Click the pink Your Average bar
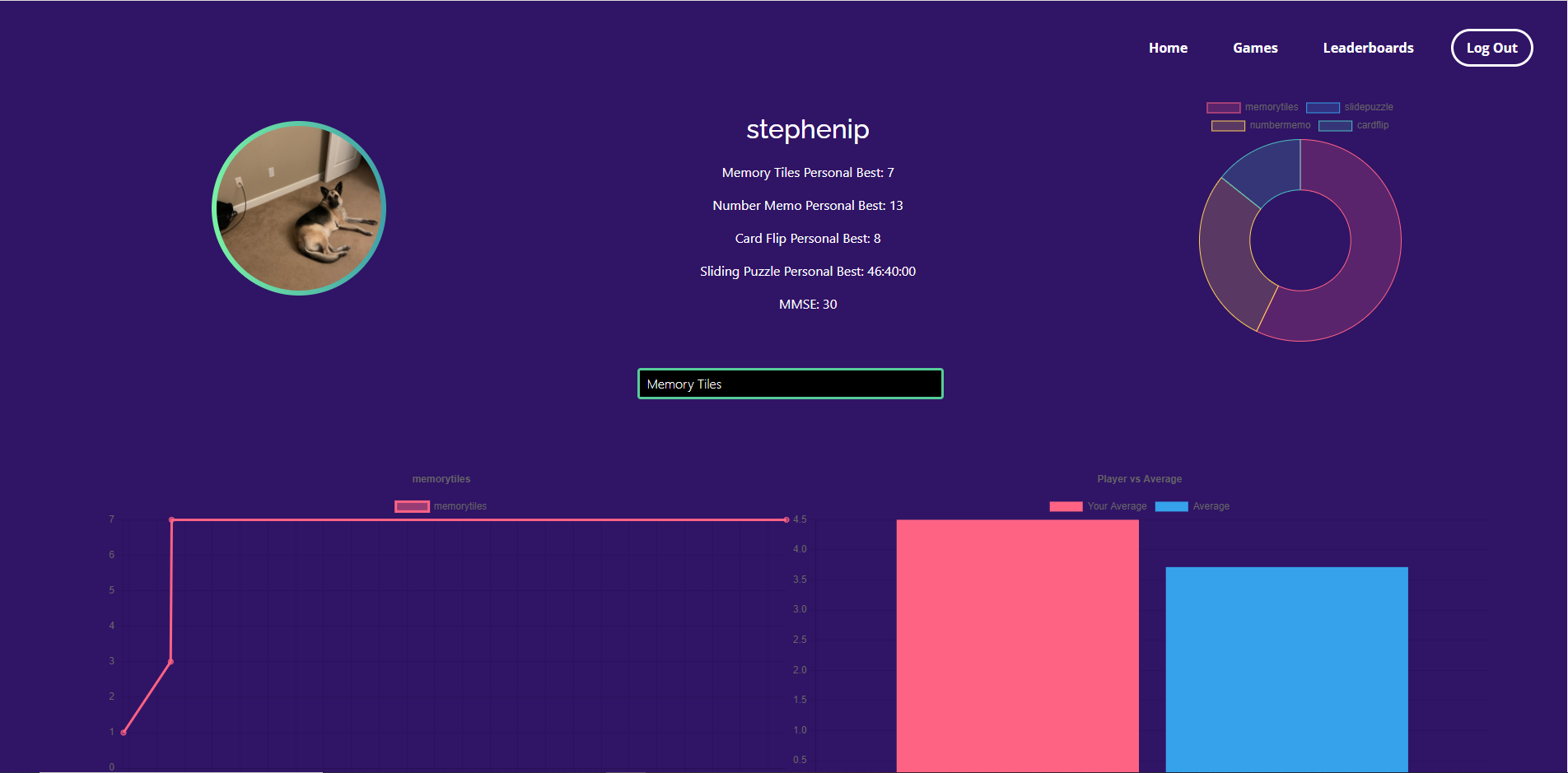This screenshot has height=773, width=1568. [1017, 645]
